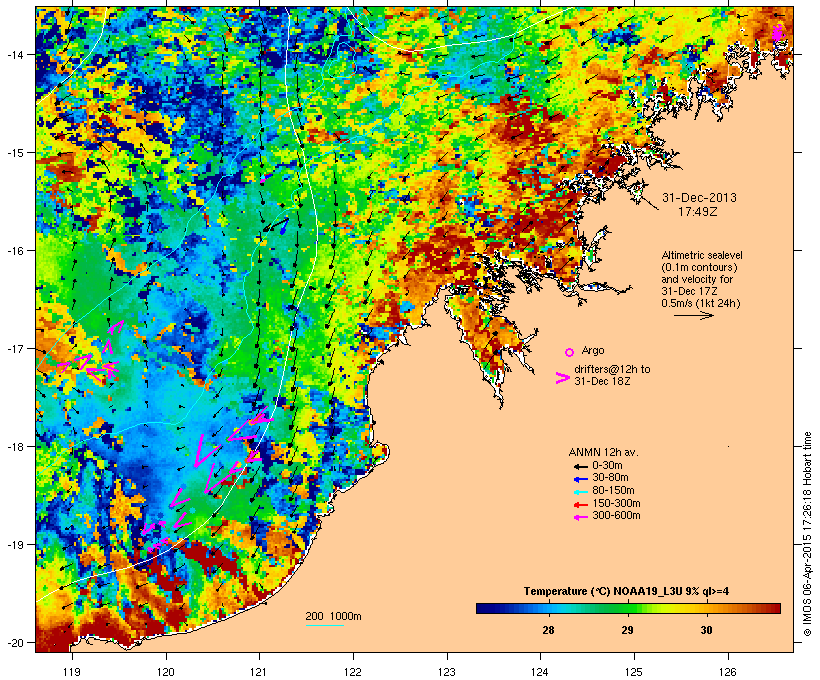Click the '31-Dec 18Z' drifters label line
This screenshot has width=820, height=680.
pos(602,381)
